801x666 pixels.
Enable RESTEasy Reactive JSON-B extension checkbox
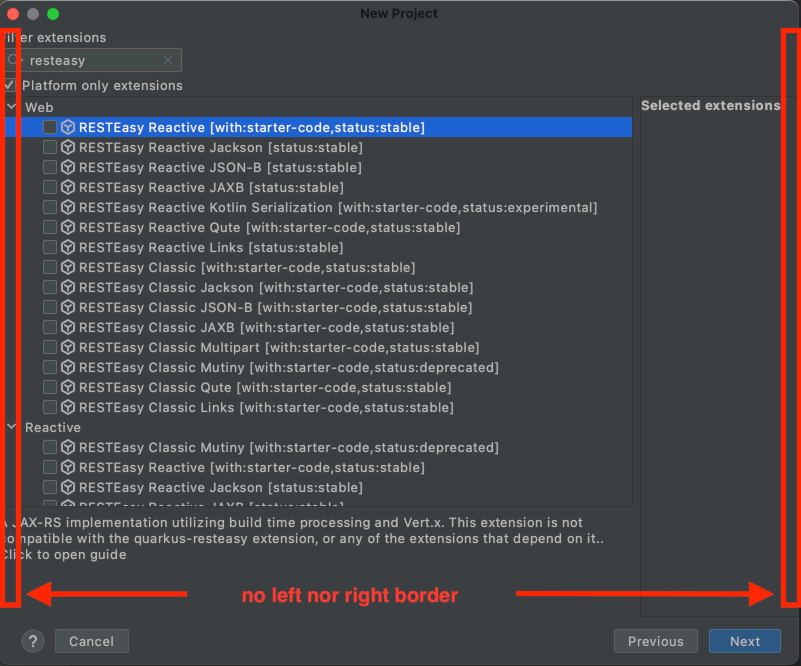50,168
